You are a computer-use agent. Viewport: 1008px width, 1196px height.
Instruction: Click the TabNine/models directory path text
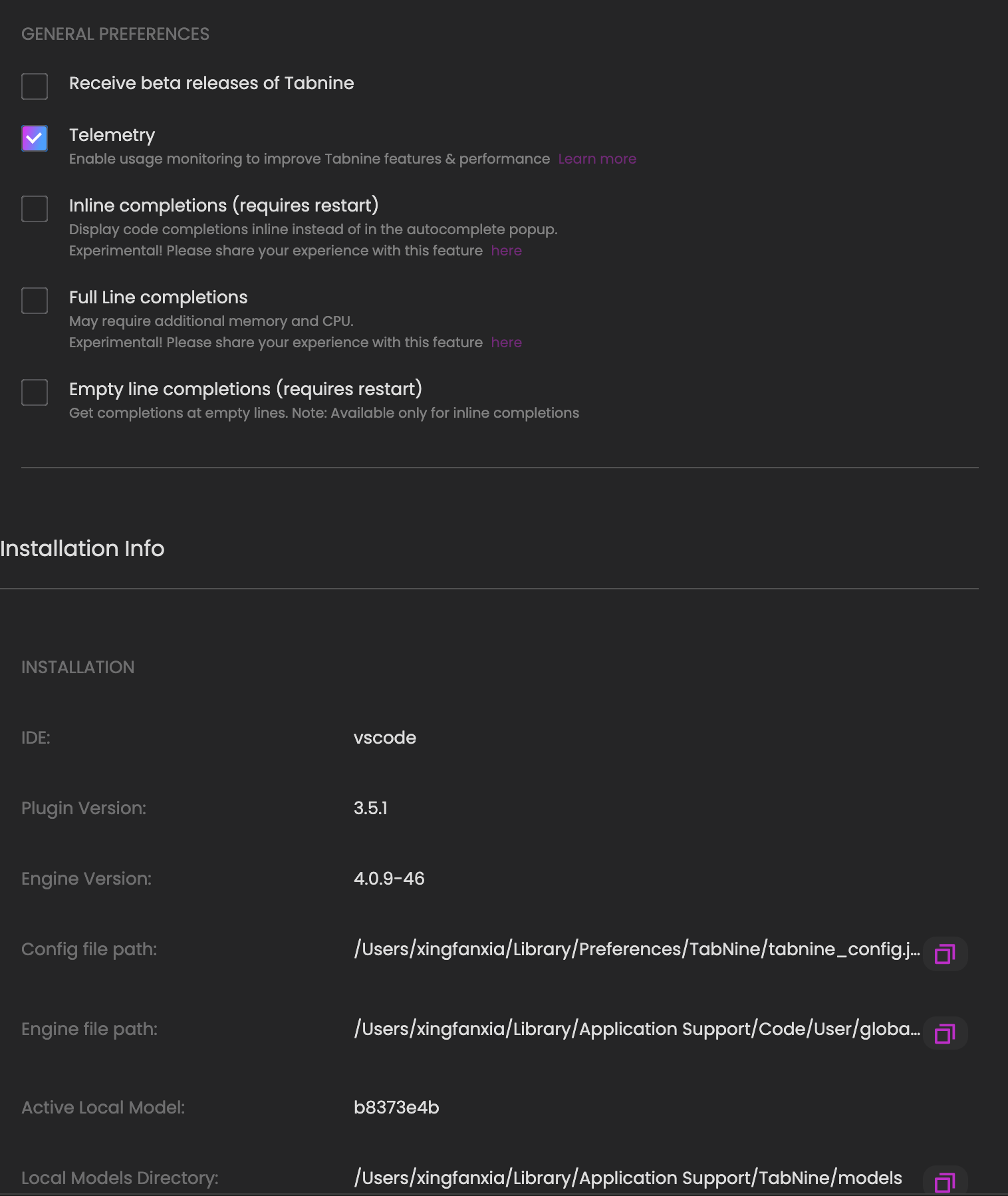pos(628,1178)
